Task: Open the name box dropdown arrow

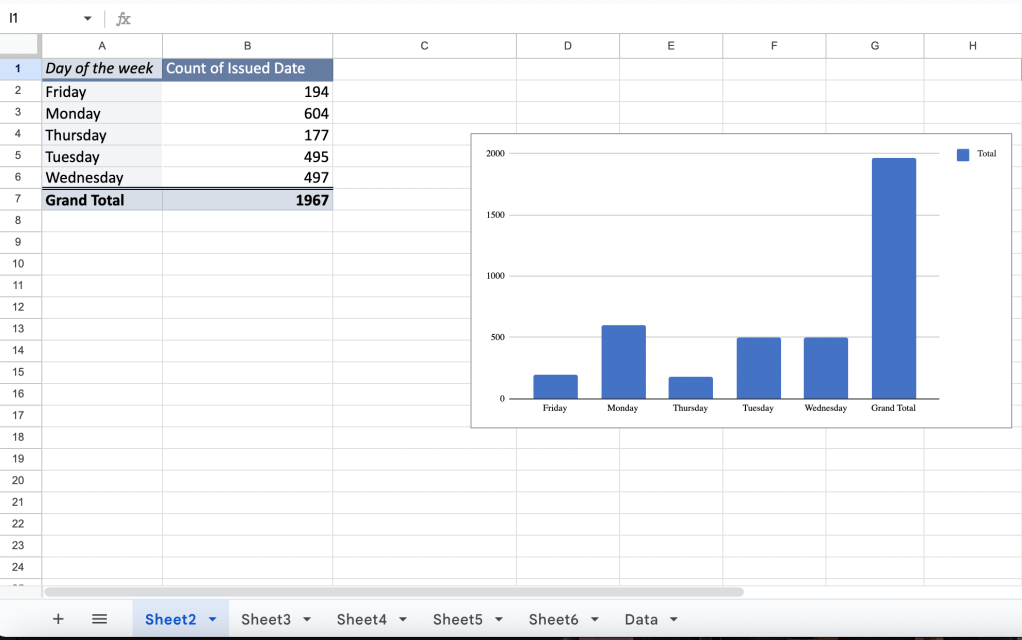Action: click(87, 19)
